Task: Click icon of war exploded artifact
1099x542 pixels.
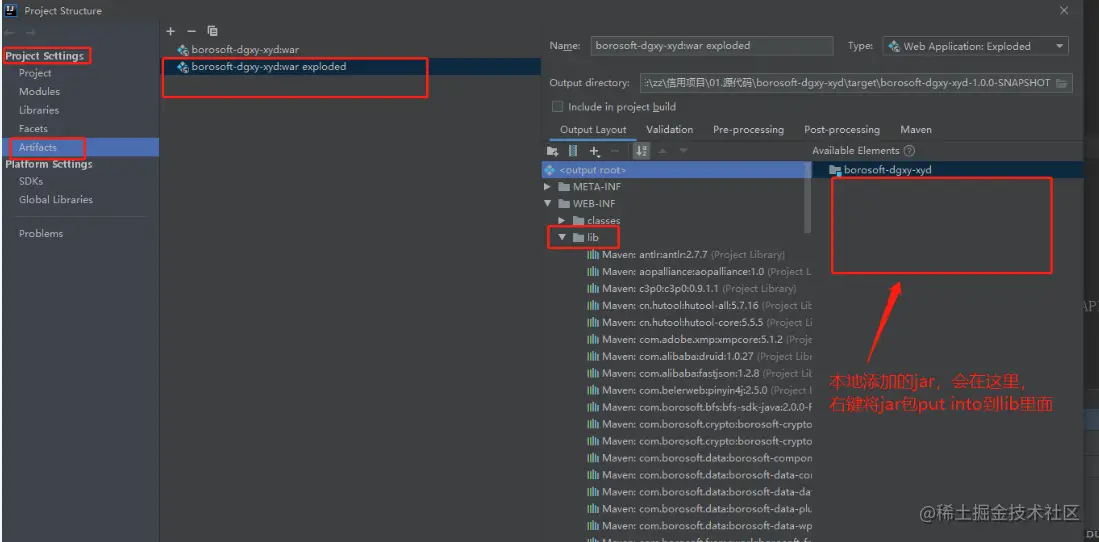Action: point(183,67)
